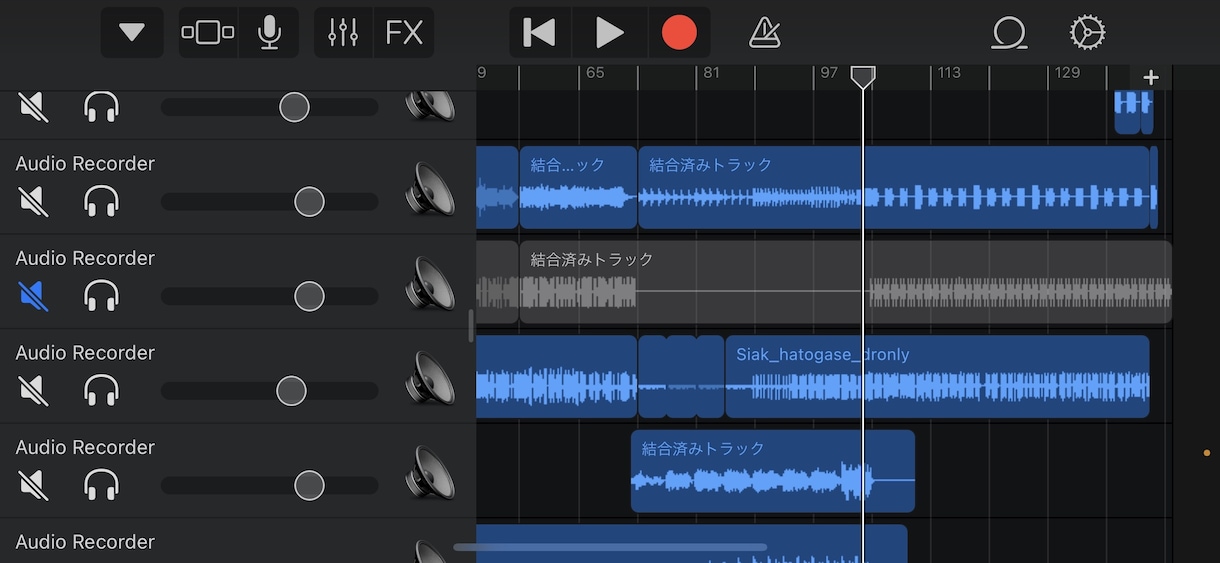Tap bar number 129 on the ruler
The height and width of the screenshot is (563, 1220).
(x=1068, y=73)
